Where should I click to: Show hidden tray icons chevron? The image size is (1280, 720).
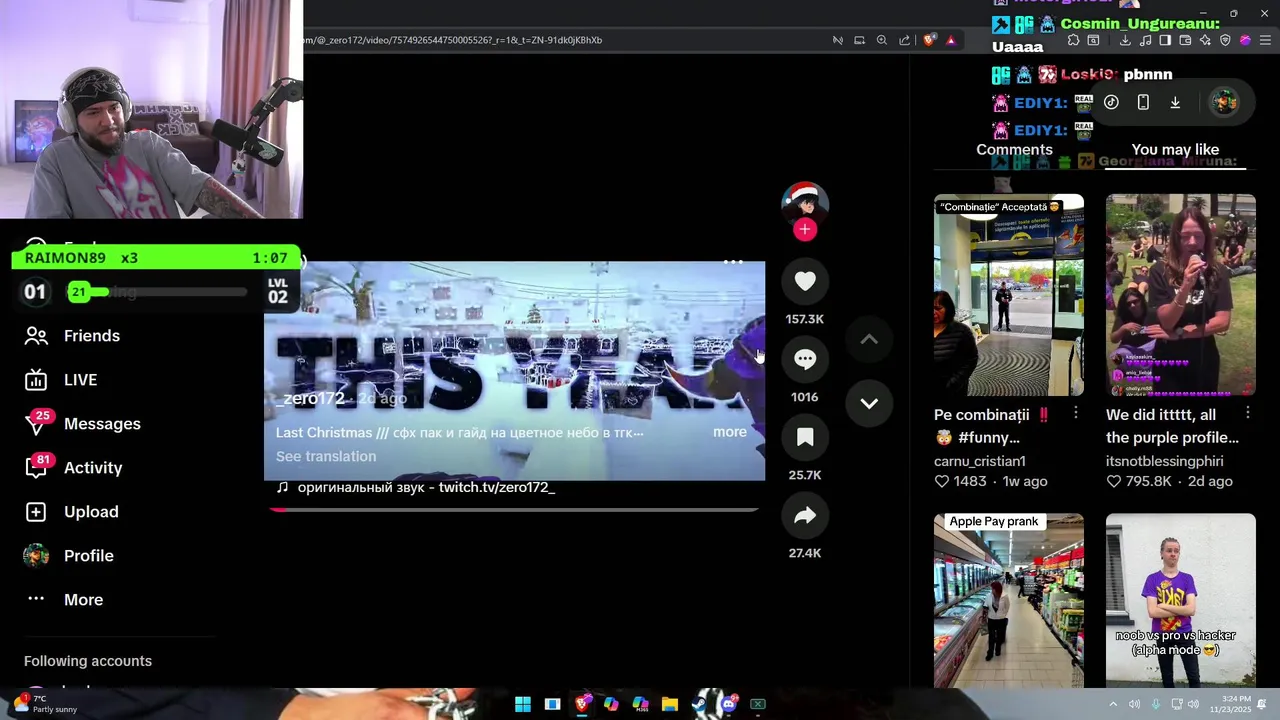tap(1113, 704)
